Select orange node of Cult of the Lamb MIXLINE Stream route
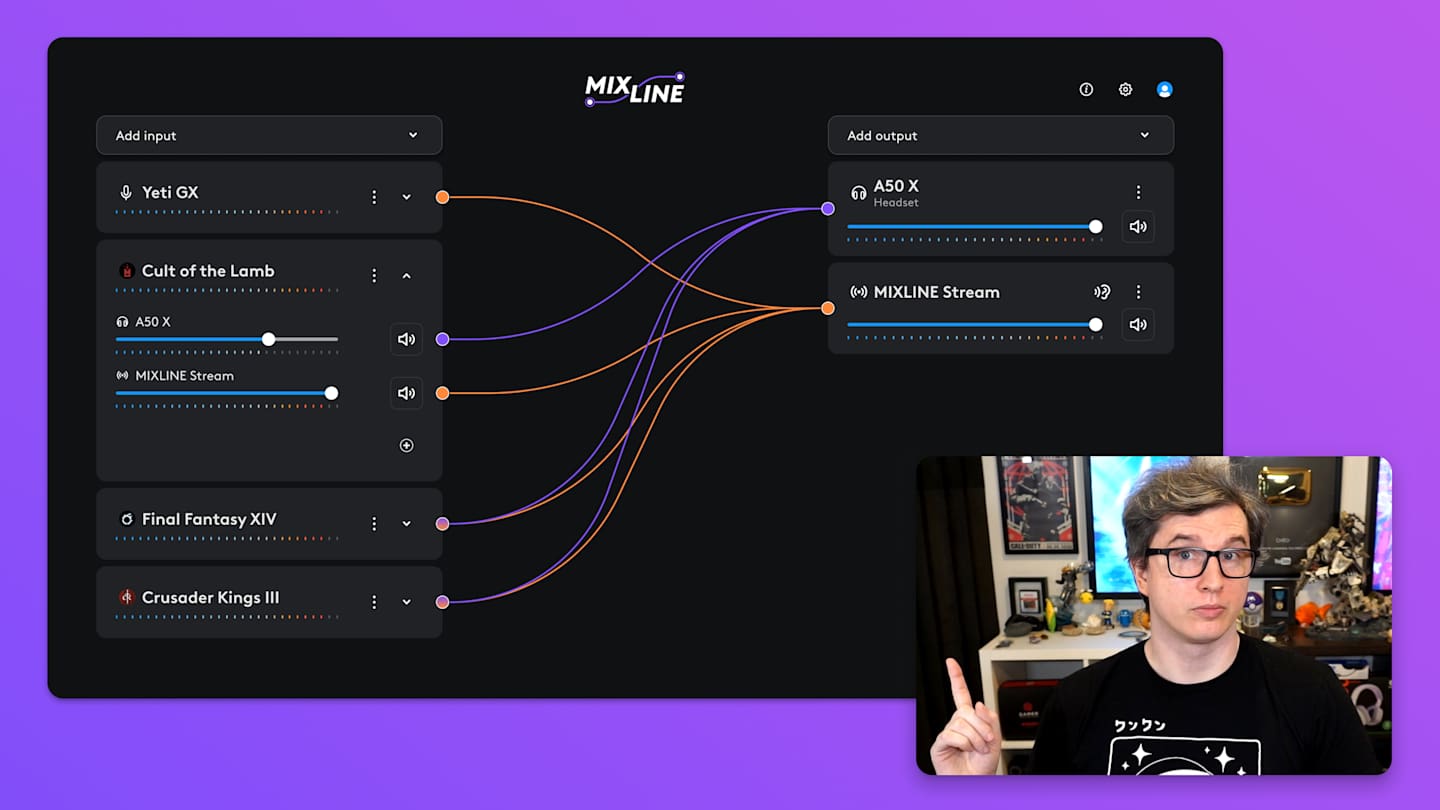Screen dimensions: 1440x810 tap(442, 393)
